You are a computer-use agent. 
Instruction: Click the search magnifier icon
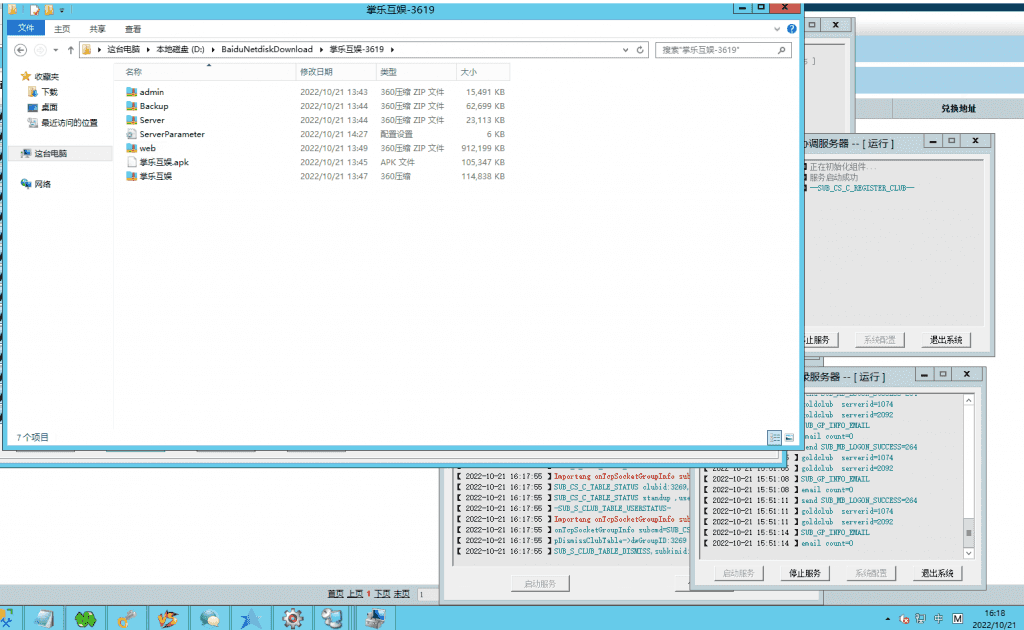pos(781,50)
